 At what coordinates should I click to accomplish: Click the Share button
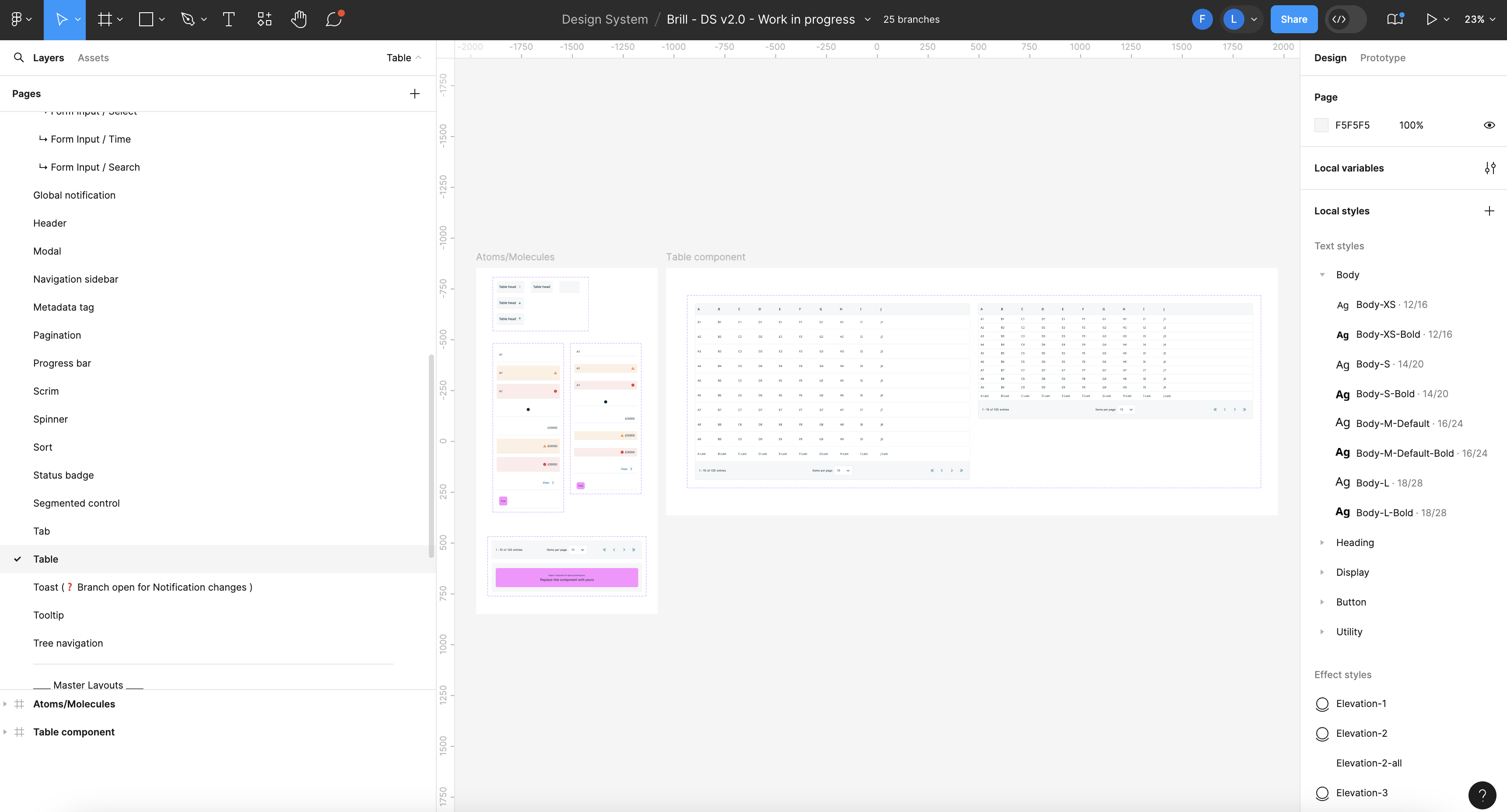tap(1294, 19)
